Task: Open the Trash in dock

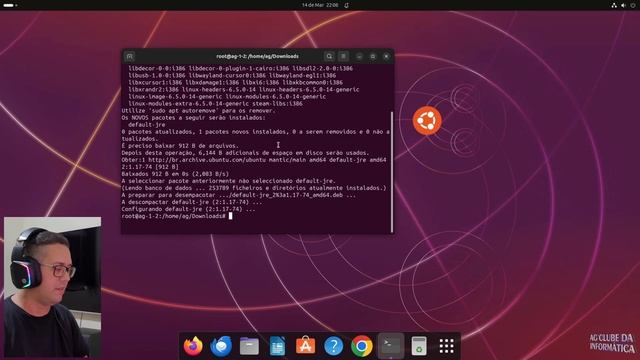Action: (419, 346)
